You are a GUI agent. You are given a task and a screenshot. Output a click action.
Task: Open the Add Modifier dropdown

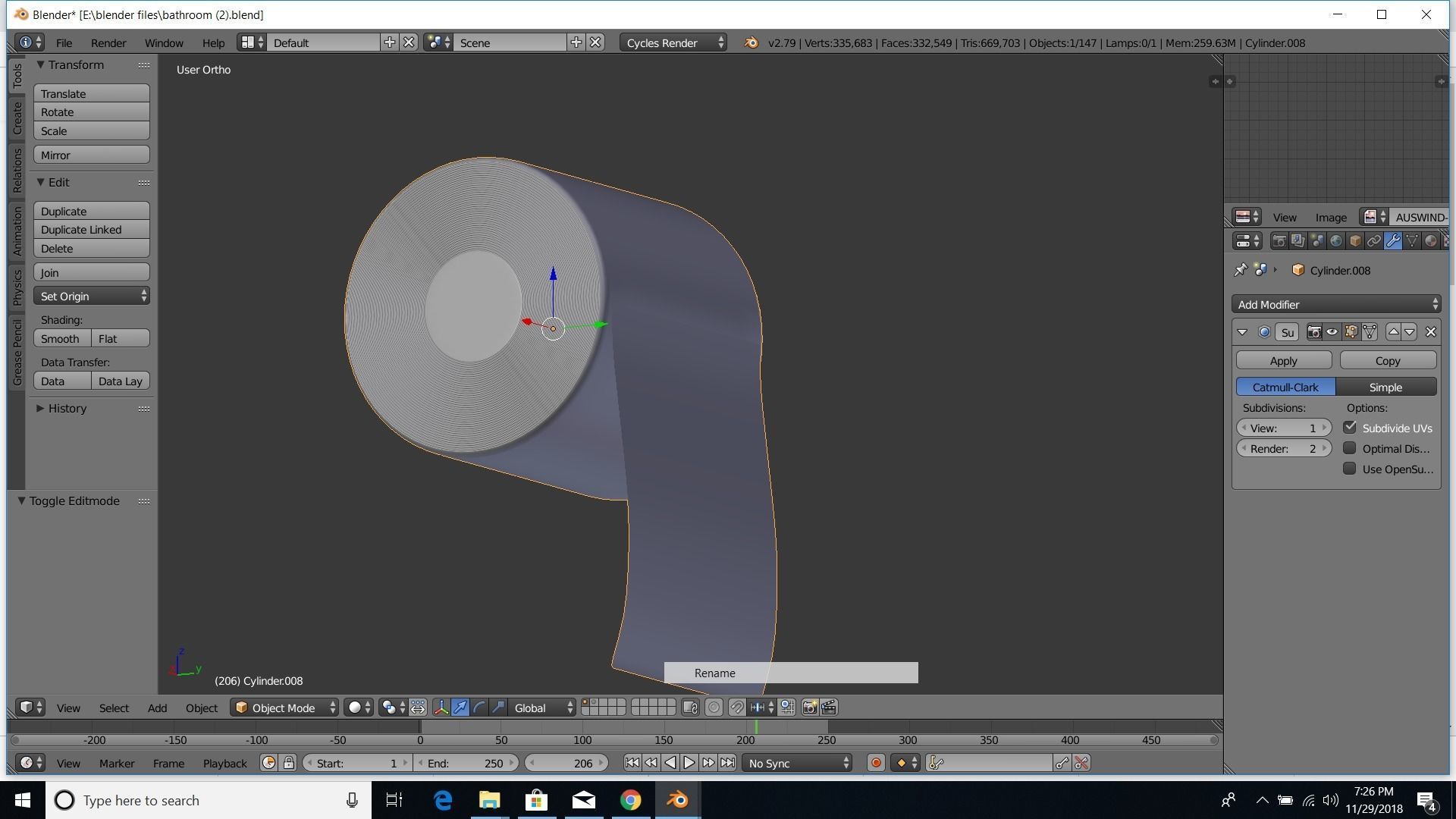click(x=1336, y=304)
